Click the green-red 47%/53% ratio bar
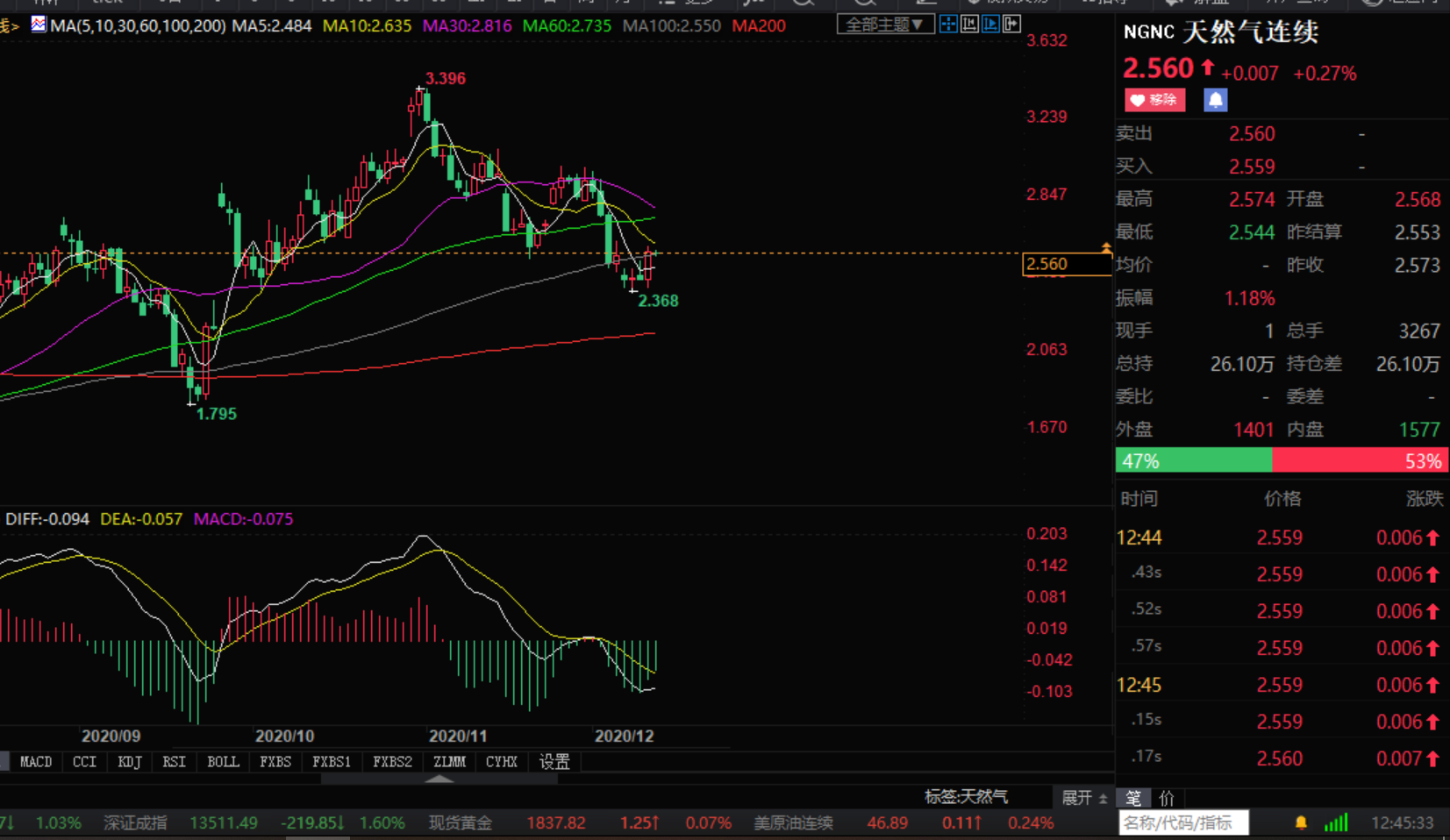This screenshot has height=840, width=1450. [1281, 460]
